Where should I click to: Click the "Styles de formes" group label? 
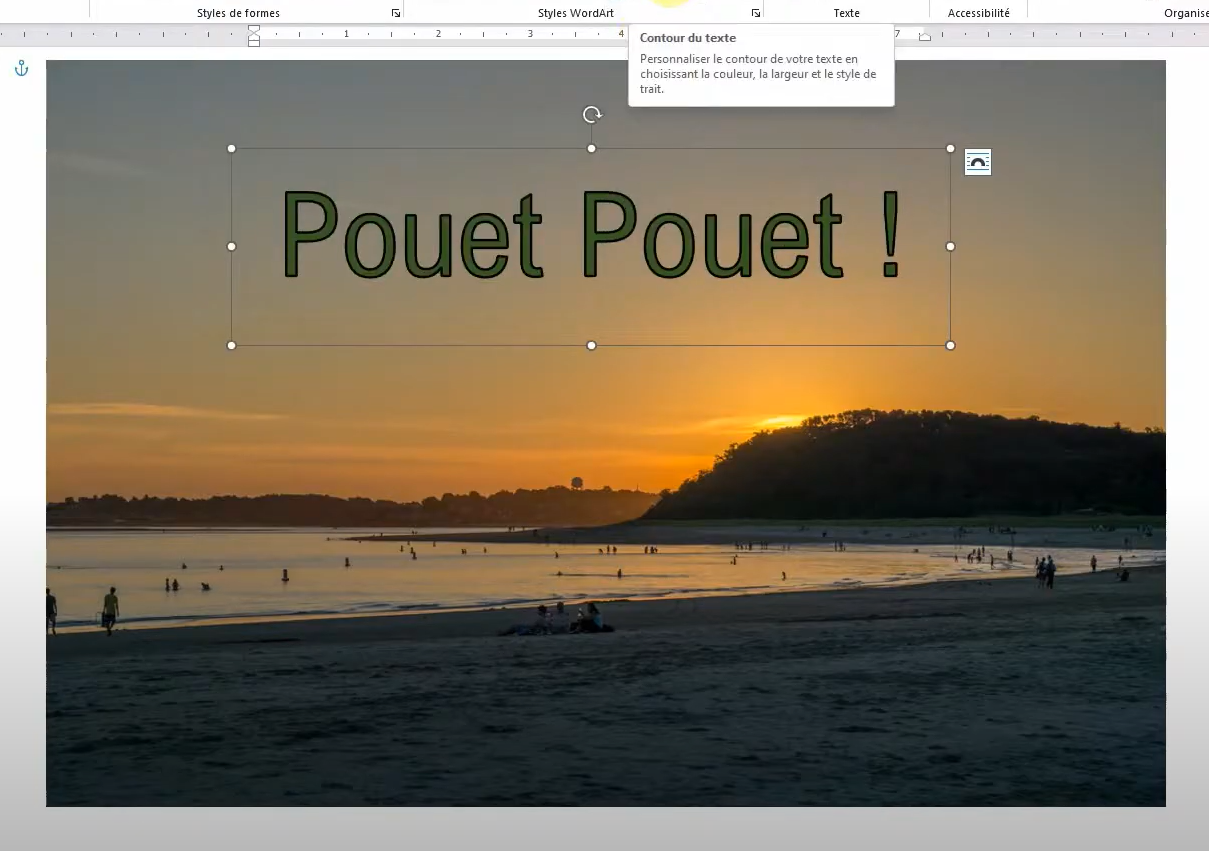[x=238, y=13]
